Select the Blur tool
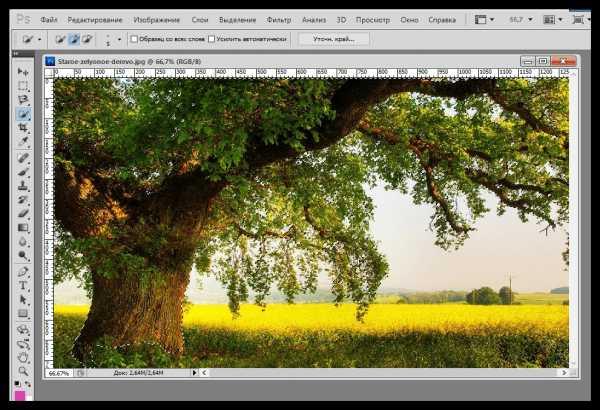Viewport: 600px width, 410px height. tap(23, 242)
